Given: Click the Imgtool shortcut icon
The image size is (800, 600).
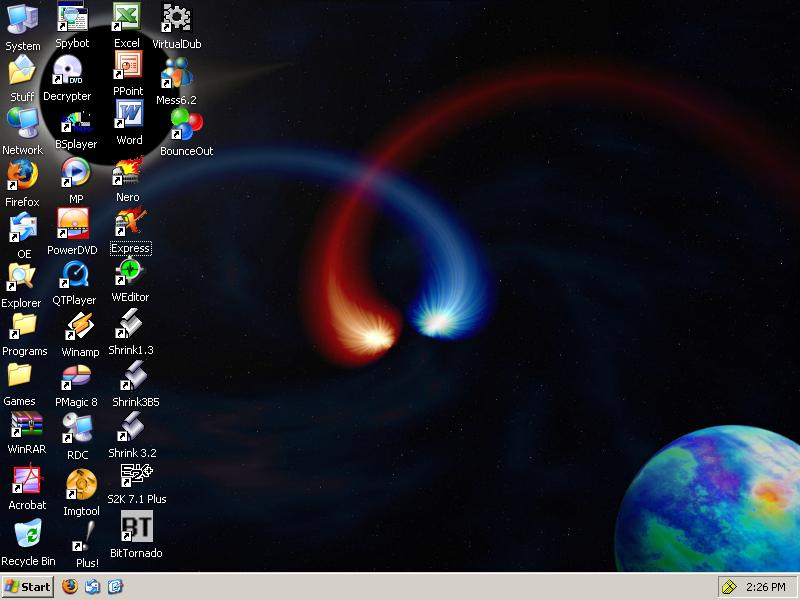Looking at the screenshot, I should (x=81, y=484).
